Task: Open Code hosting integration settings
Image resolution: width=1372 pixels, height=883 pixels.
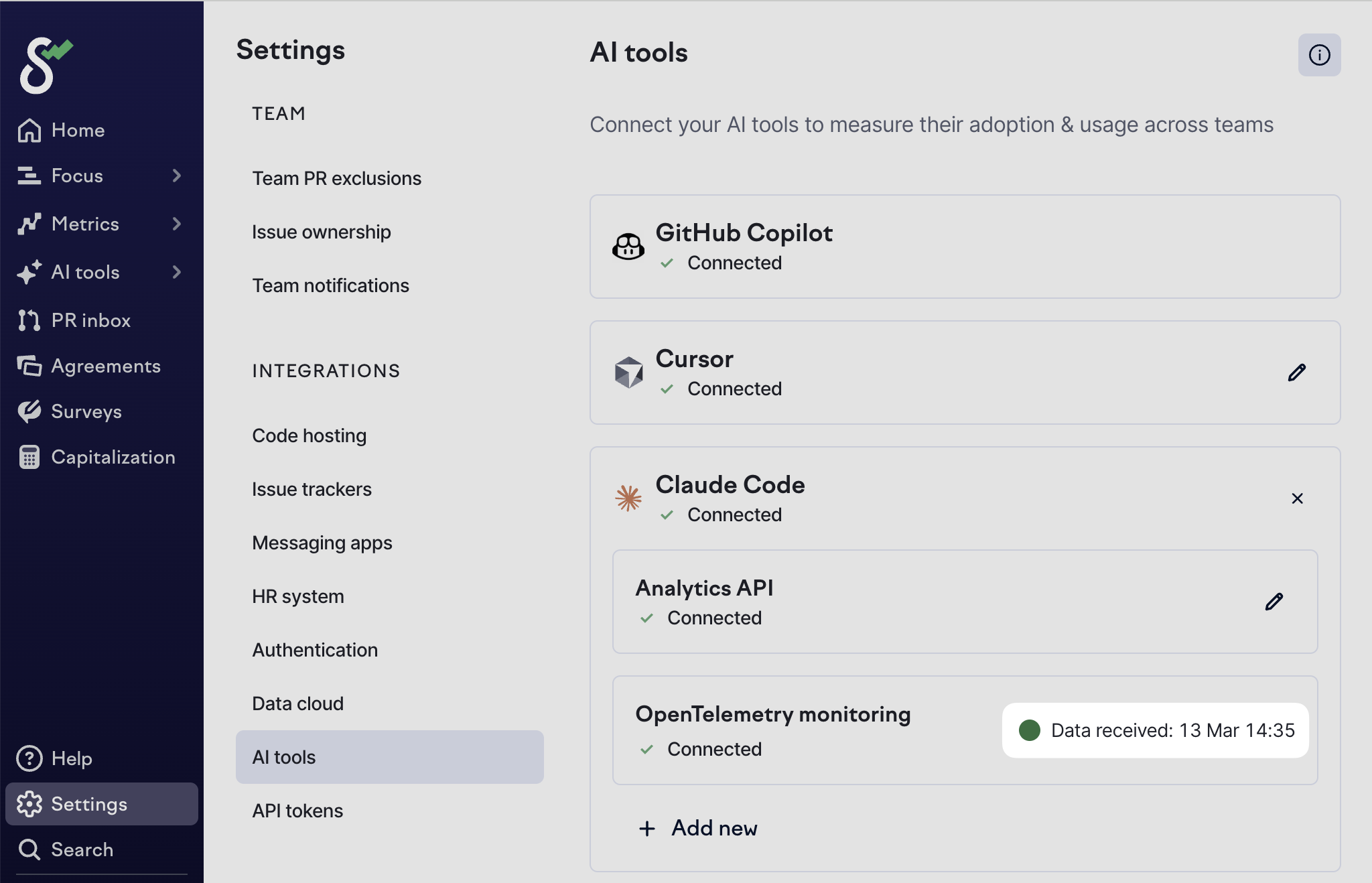Action: pos(309,435)
